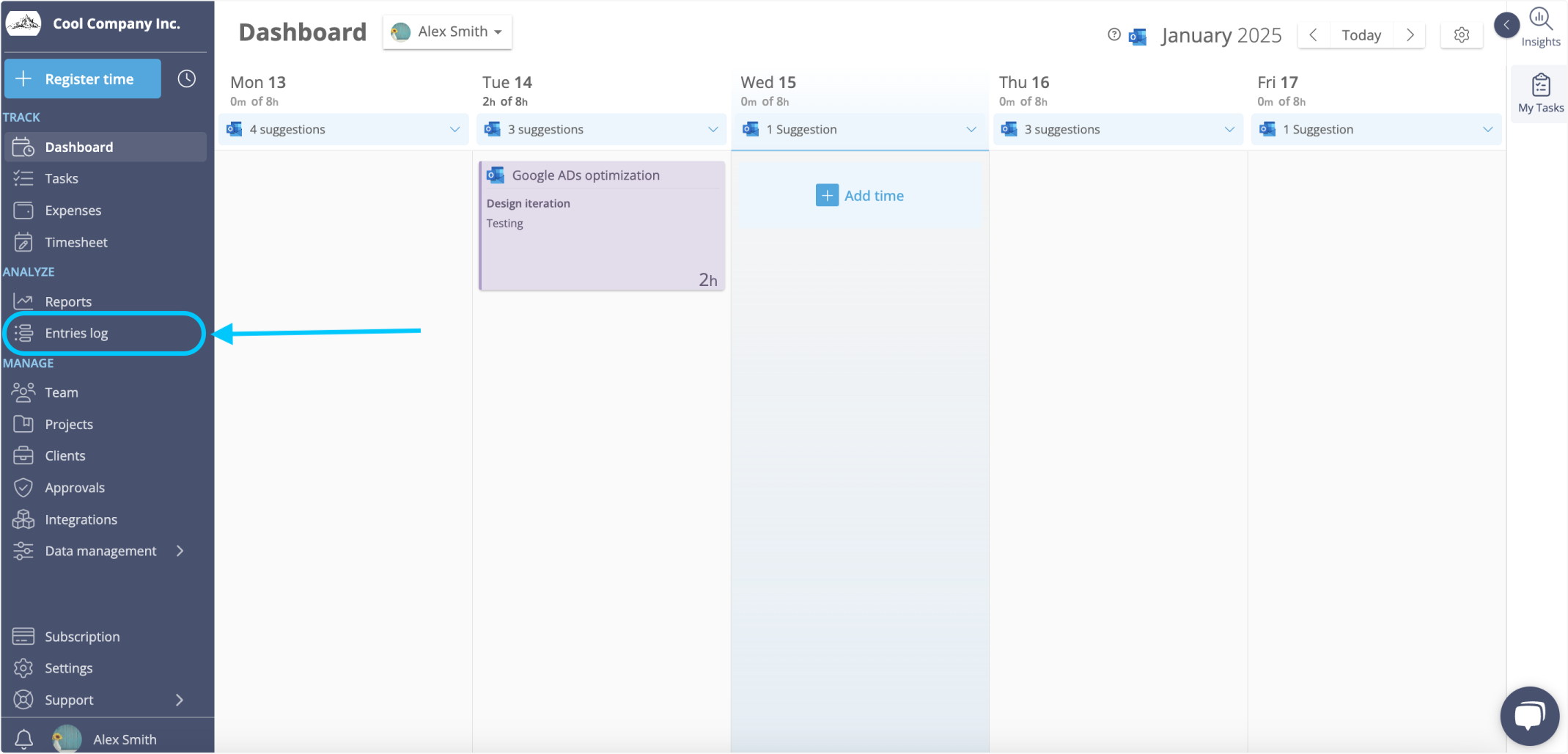Screen dimensions: 1568x754
Task: Jump to Today in calendar
Action: tap(1361, 35)
